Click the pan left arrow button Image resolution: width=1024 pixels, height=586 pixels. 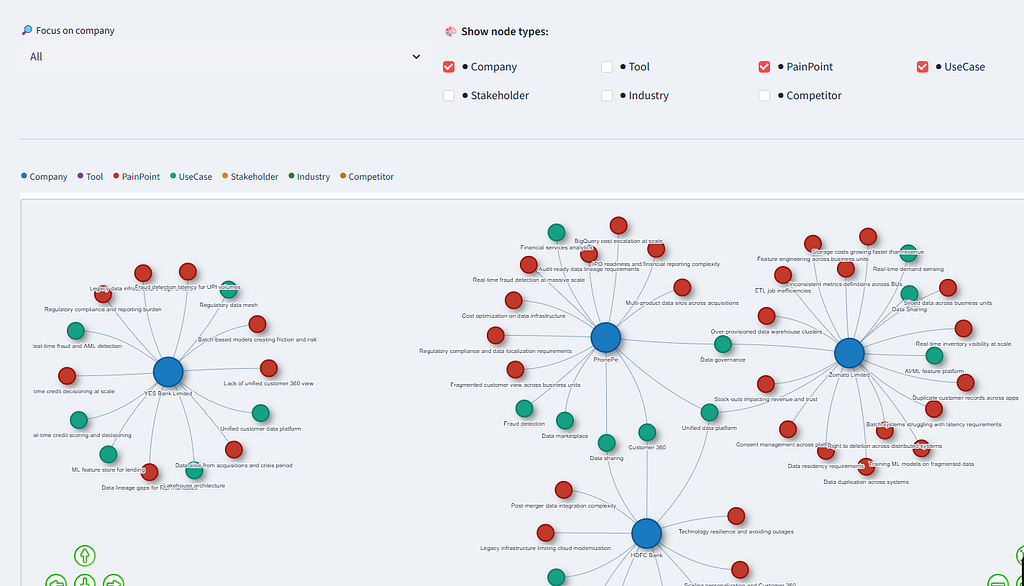click(56, 580)
